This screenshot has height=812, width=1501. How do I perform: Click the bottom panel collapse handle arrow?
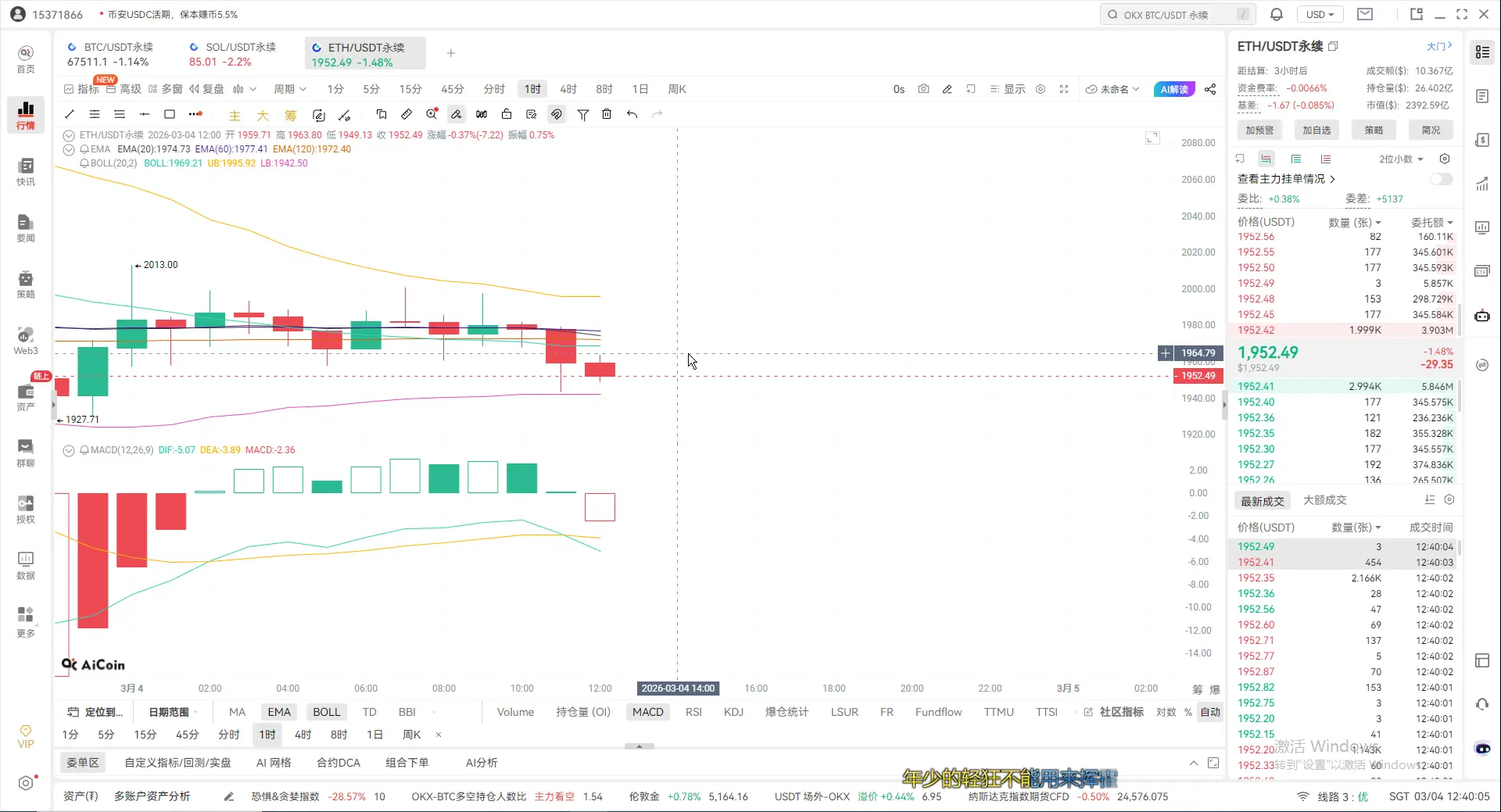639,746
